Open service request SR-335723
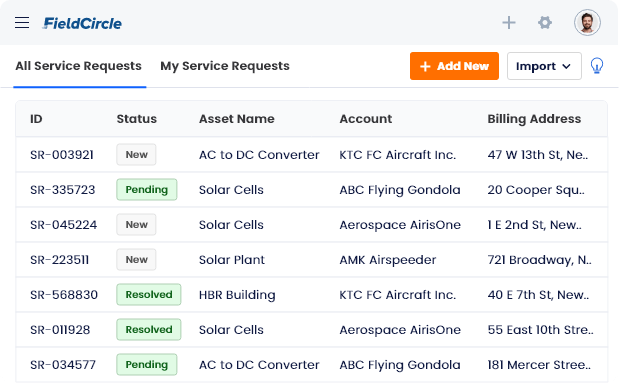Image resolution: width=619 pixels, height=383 pixels. (x=62, y=190)
